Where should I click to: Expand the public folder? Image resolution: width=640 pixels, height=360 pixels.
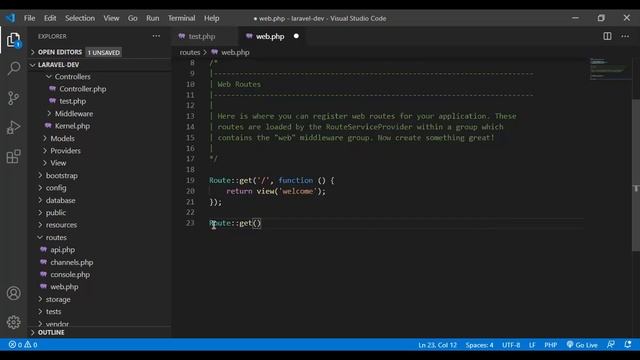(56, 213)
